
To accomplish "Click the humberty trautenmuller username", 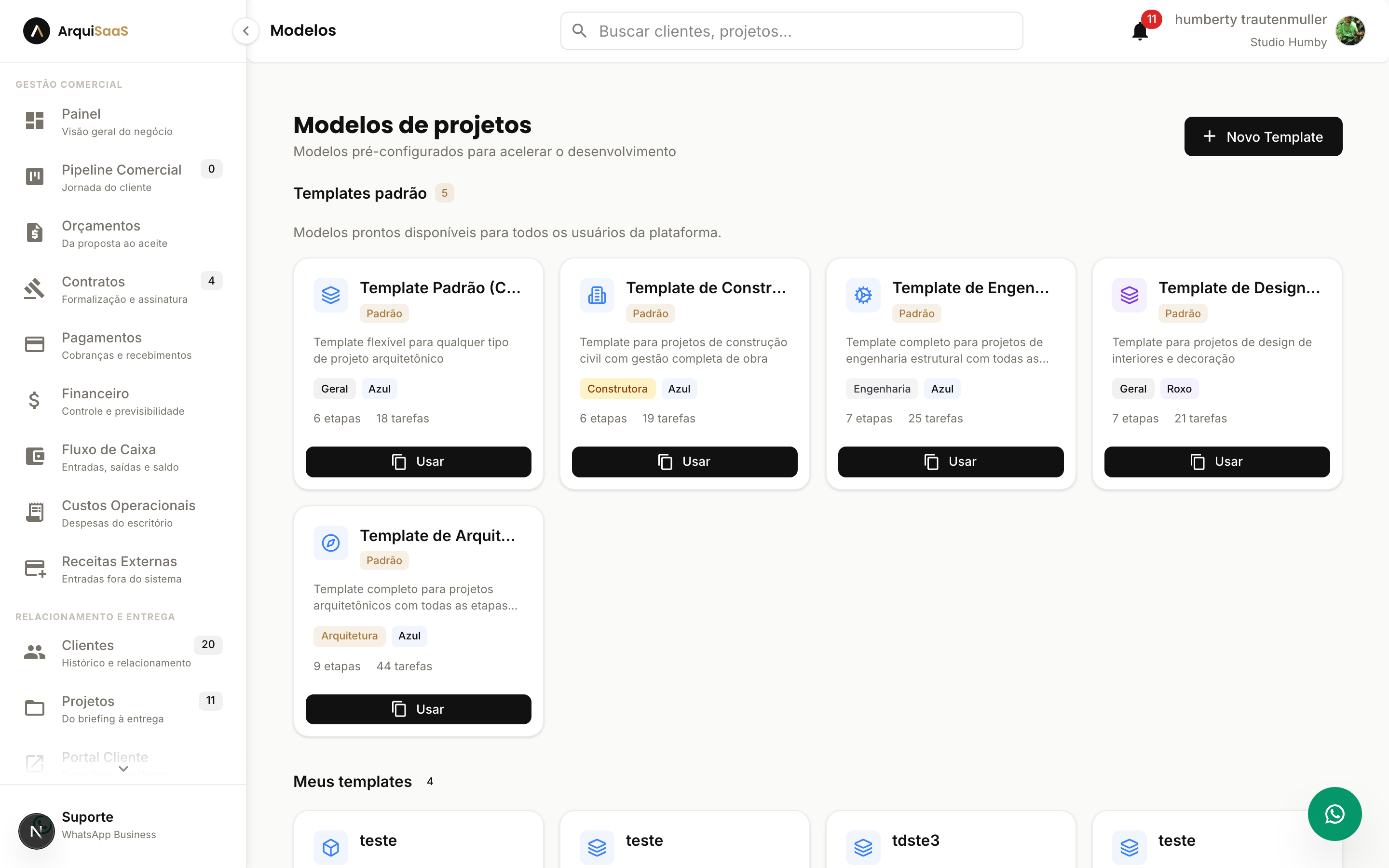I will tap(1250, 19).
